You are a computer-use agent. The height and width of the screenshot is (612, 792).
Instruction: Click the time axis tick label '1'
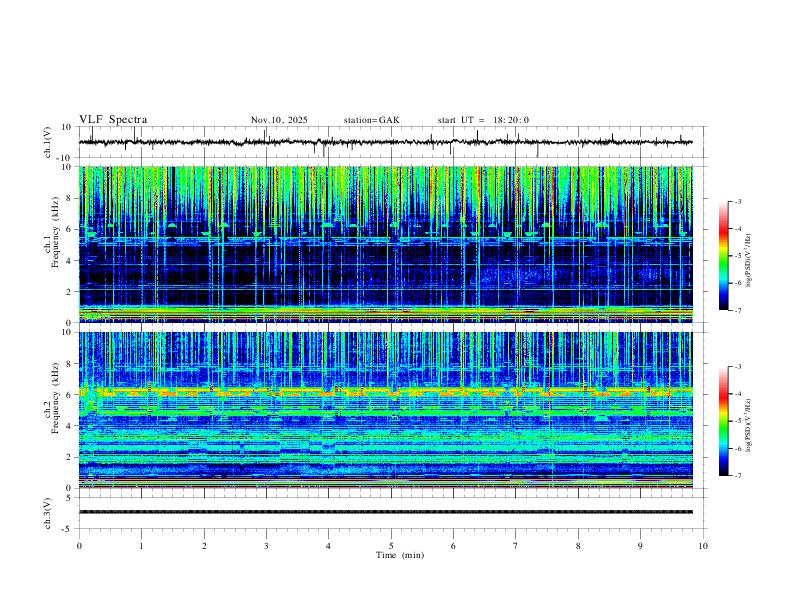[x=141, y=546]
